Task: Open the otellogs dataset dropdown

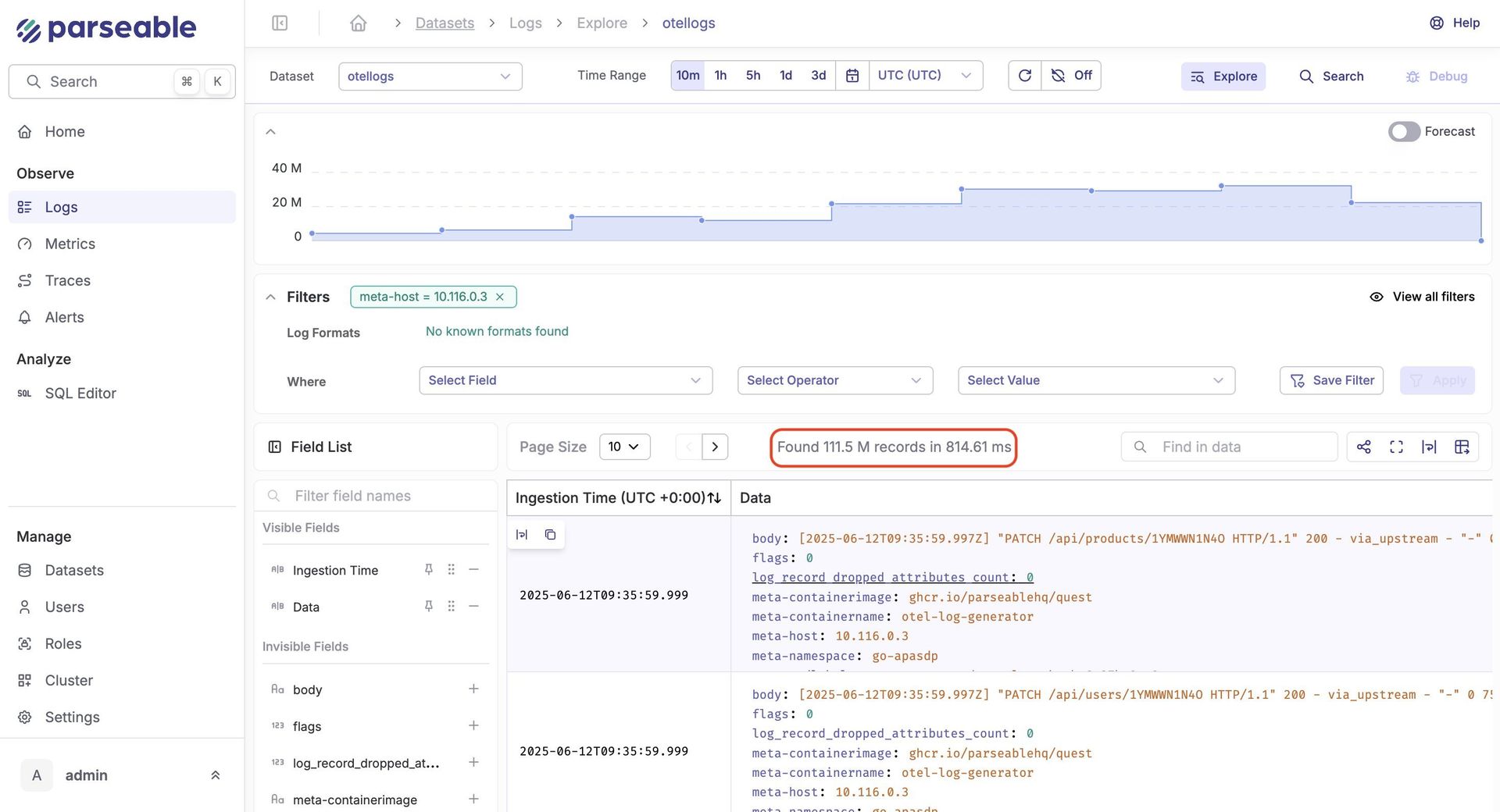Action: 430,77
